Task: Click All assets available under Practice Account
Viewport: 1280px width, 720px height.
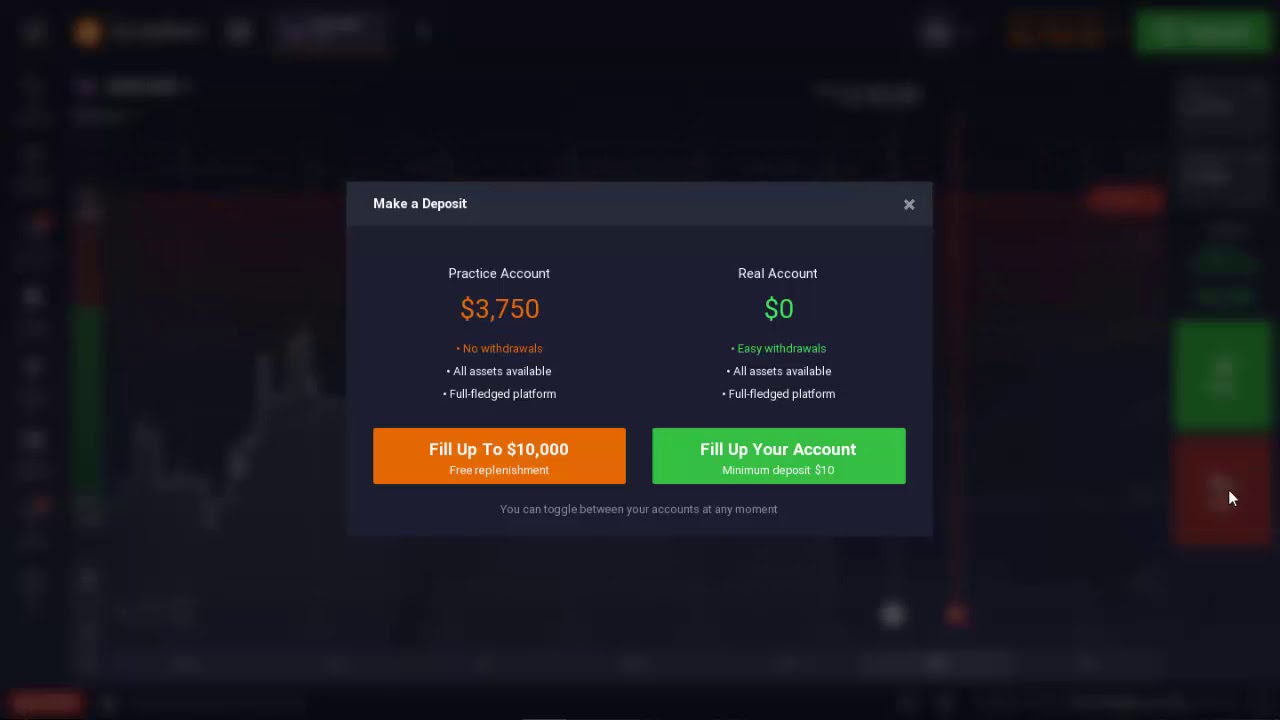Action: [x=499, y=371]
